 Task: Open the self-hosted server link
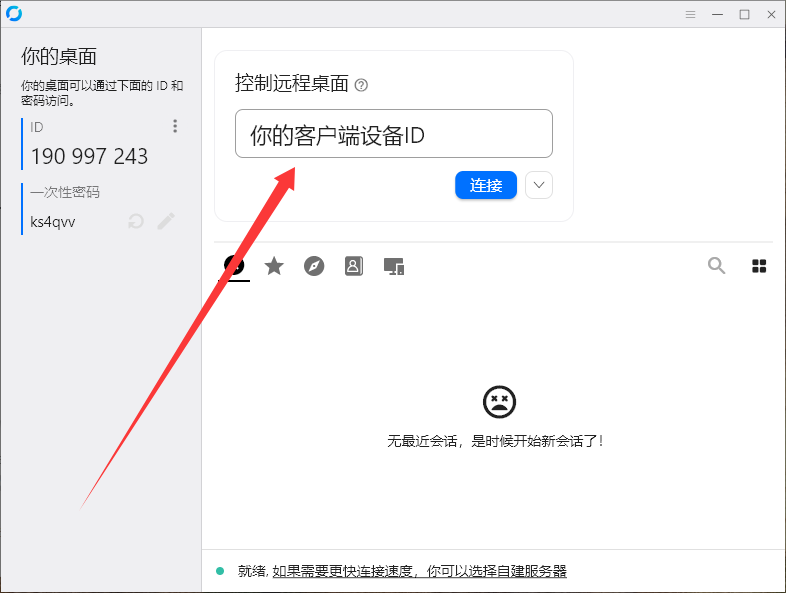(420, 571)
